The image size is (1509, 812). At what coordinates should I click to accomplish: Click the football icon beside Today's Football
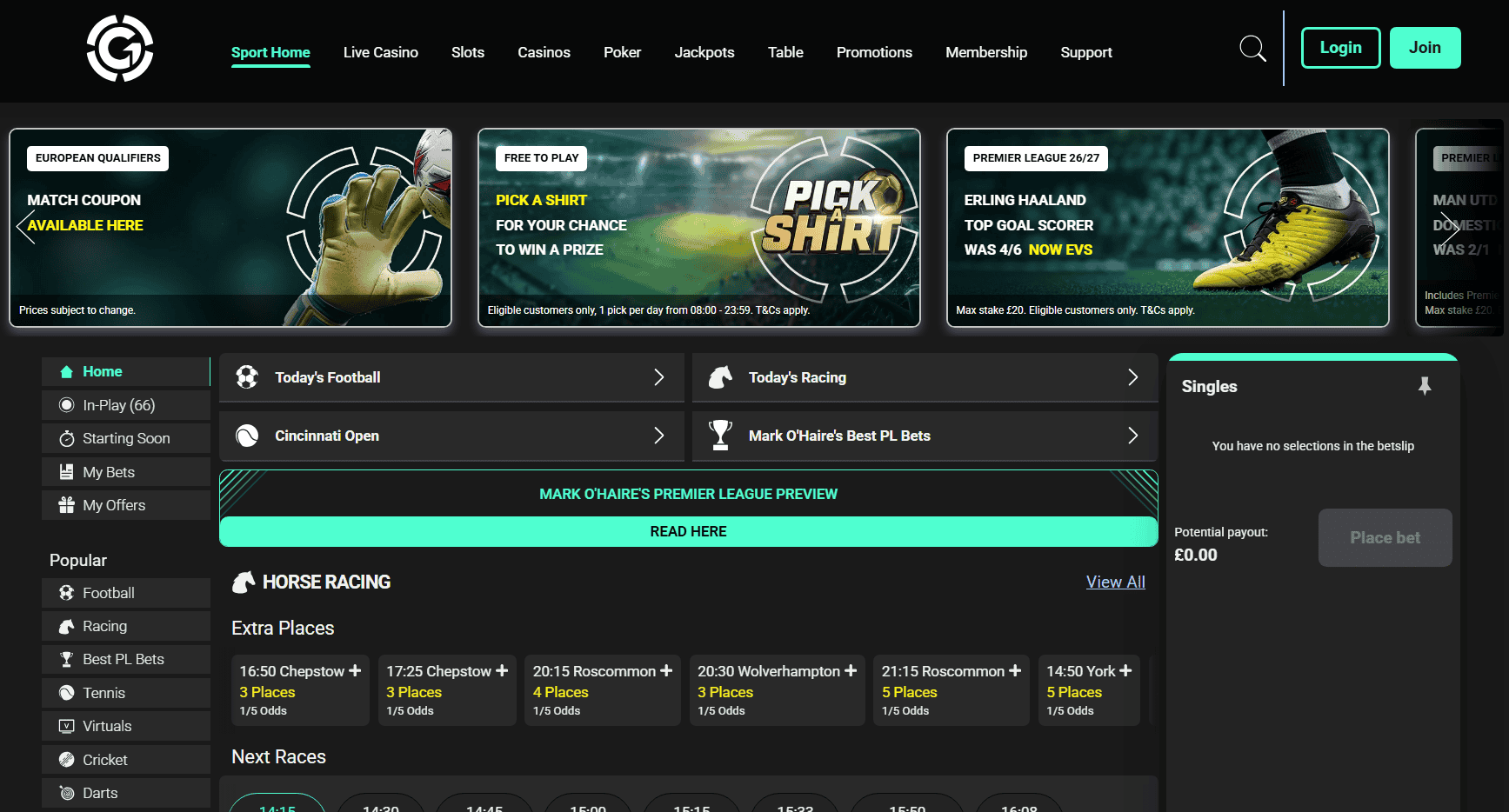pyautogui.click(x=247, y=377)
